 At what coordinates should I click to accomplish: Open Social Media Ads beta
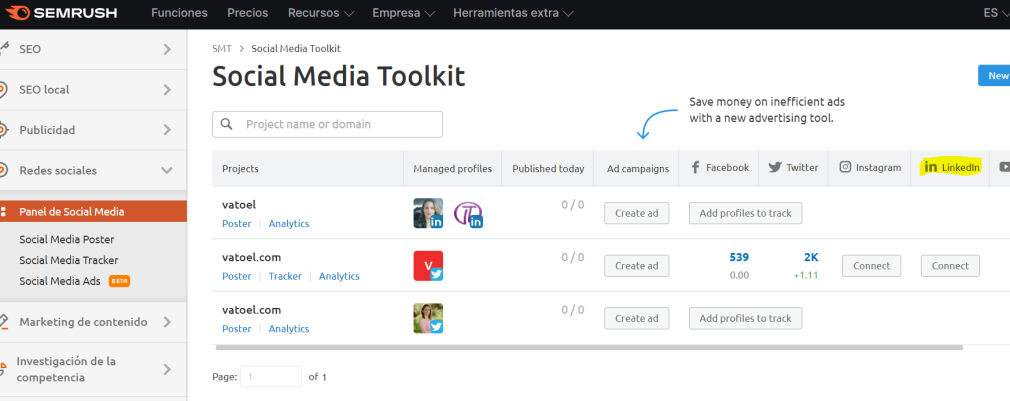pos(74,281)
